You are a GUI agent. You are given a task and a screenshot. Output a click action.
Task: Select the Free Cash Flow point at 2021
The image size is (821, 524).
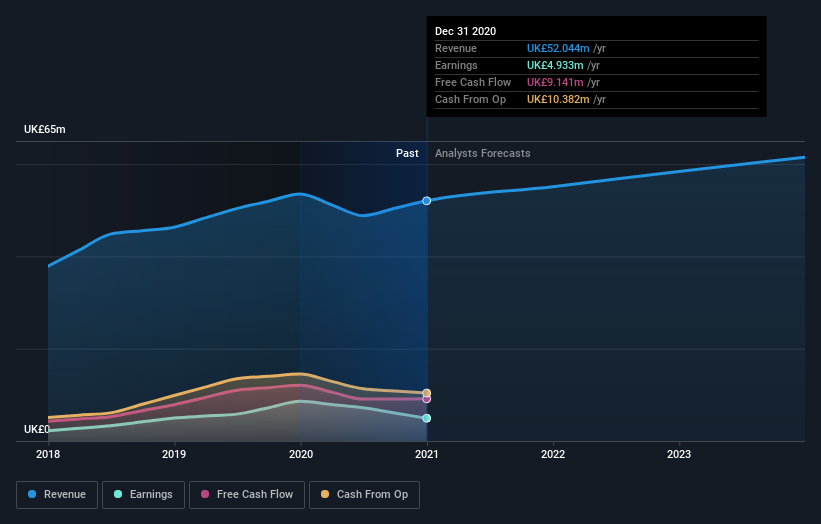427,399
